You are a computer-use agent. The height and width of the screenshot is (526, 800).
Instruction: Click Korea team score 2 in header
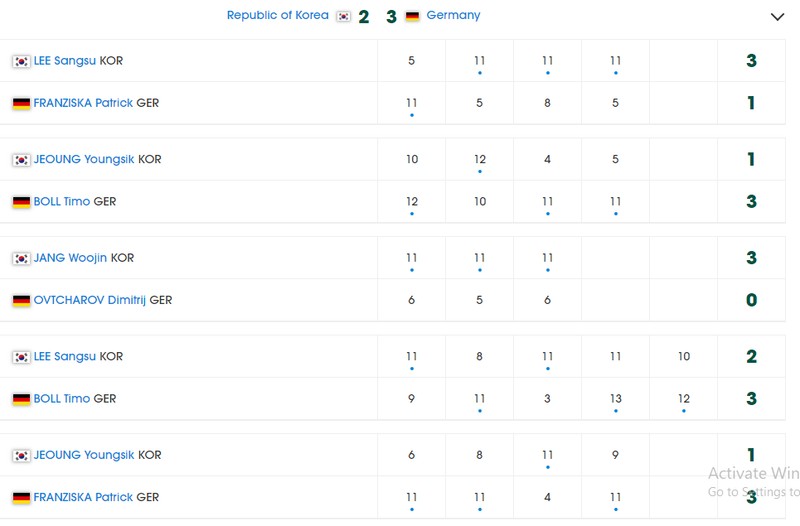tap(364, 17)
